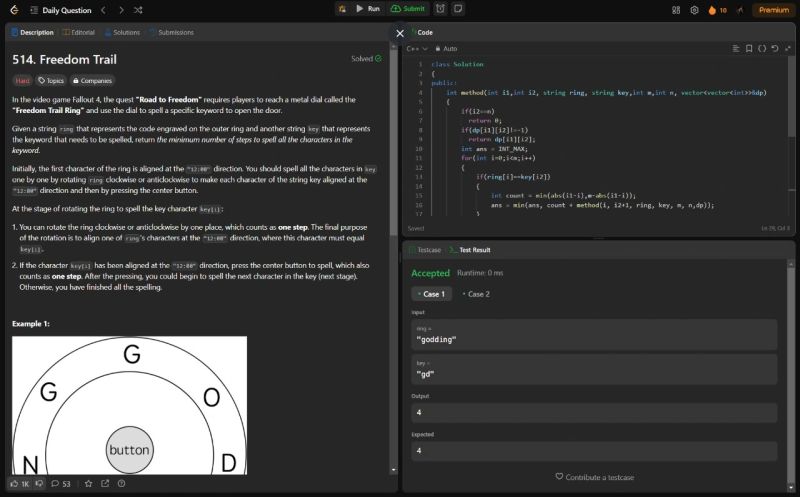Image resolution: width=800 pixels, height=497 pixels.
Task: Open the Daily Question problem list
Action: click(61, 10)
